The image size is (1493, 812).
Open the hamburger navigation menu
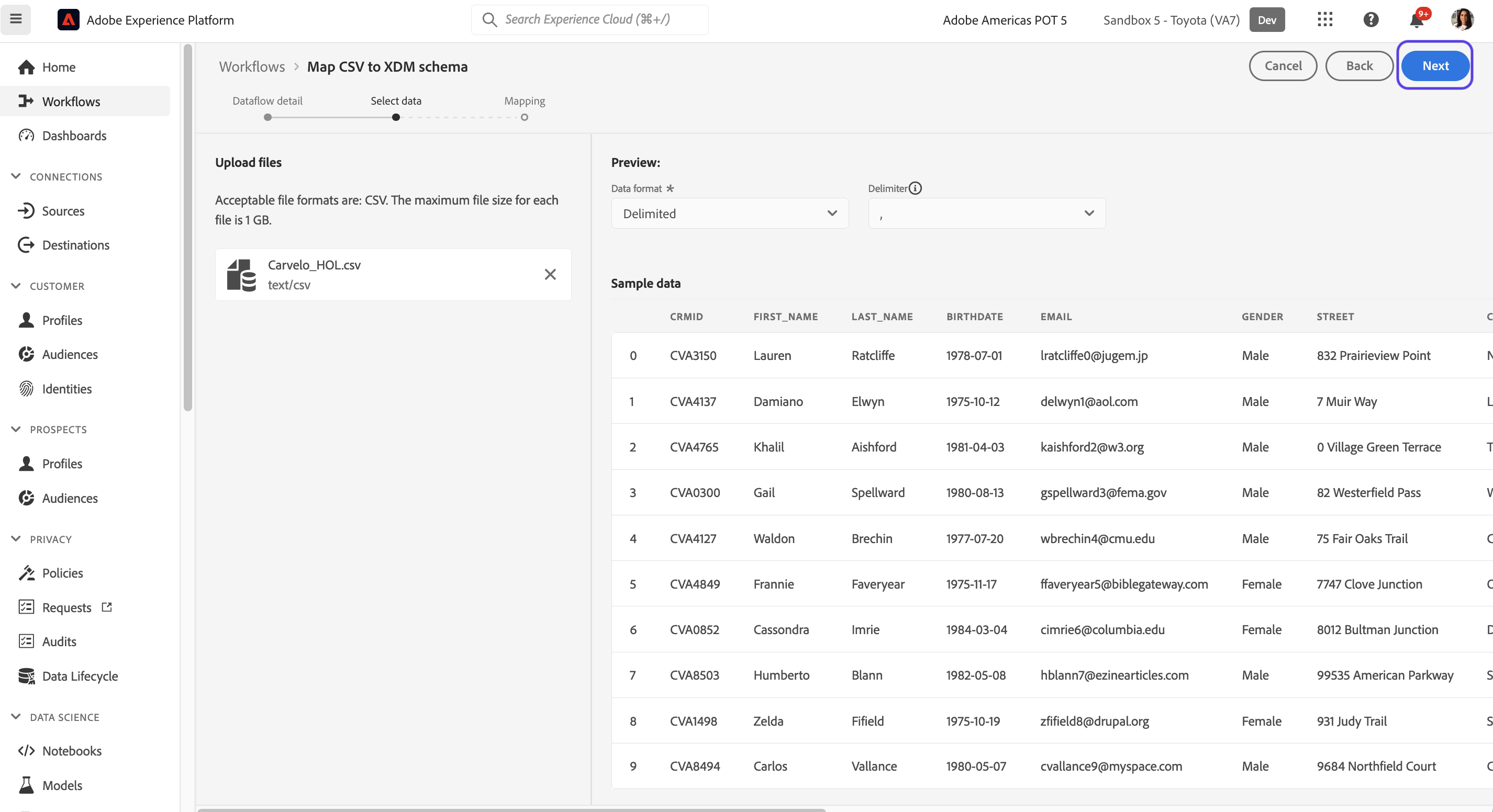[x=16, y=19]
